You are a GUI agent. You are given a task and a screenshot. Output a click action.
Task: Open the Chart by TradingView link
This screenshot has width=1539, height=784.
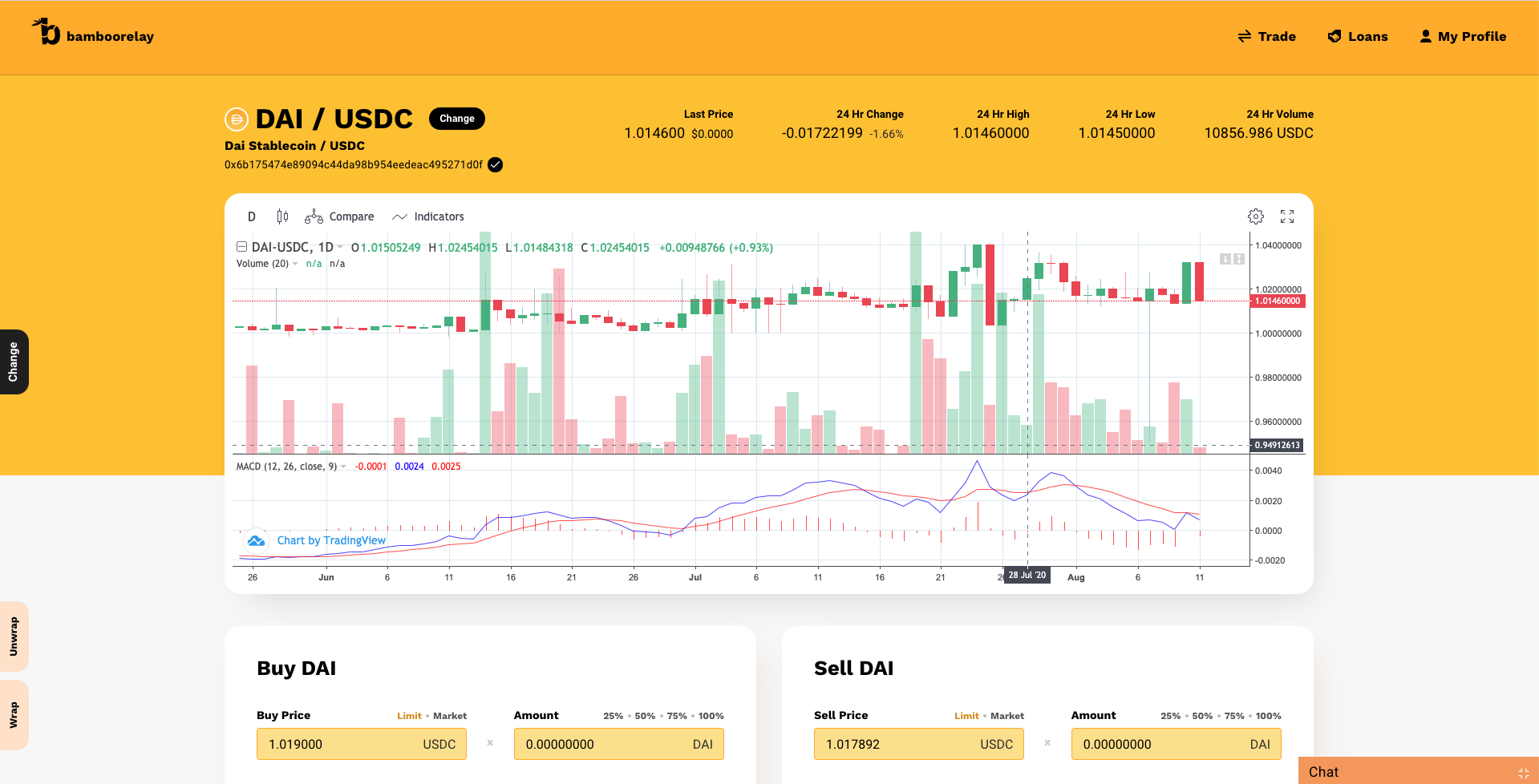331,541
